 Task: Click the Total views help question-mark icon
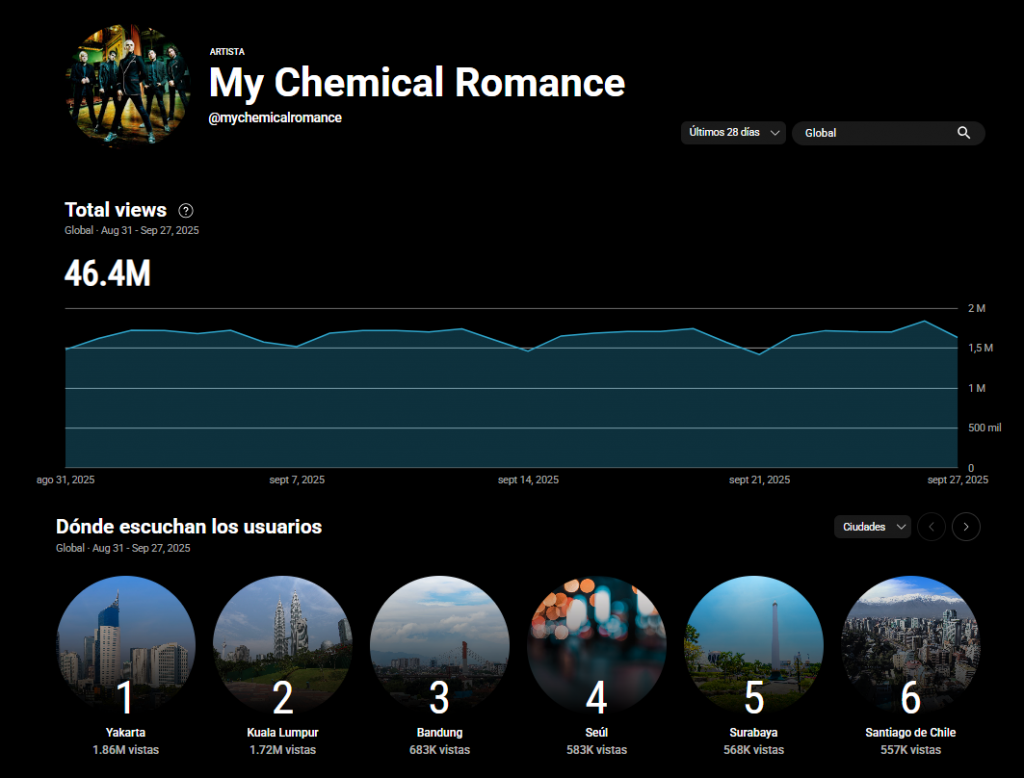[186, 210]
